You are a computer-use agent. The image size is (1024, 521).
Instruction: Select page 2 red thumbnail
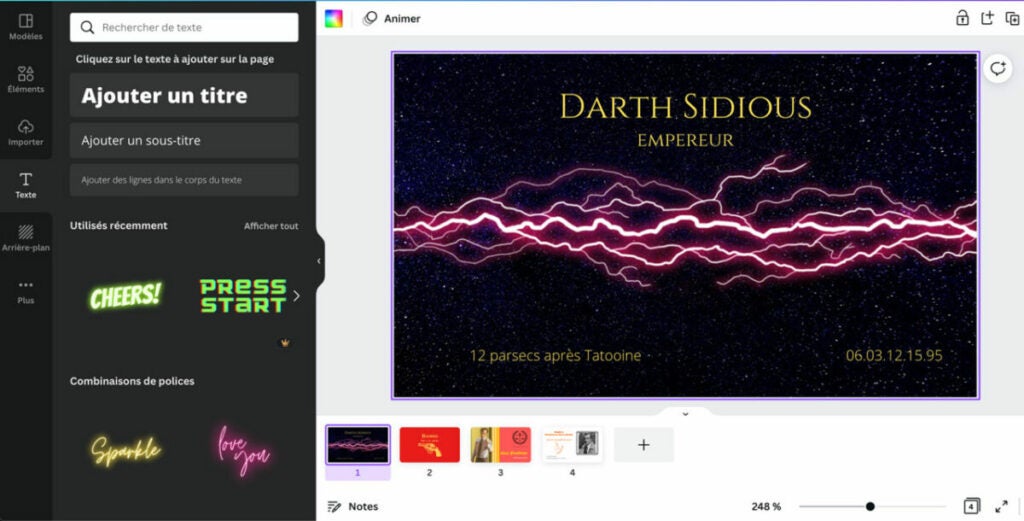pos(429,445)
